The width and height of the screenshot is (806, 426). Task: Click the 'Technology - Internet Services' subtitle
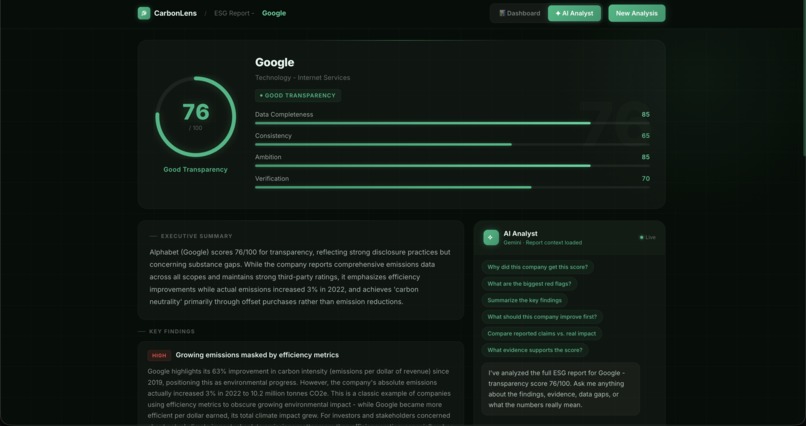tap(302, 78)
